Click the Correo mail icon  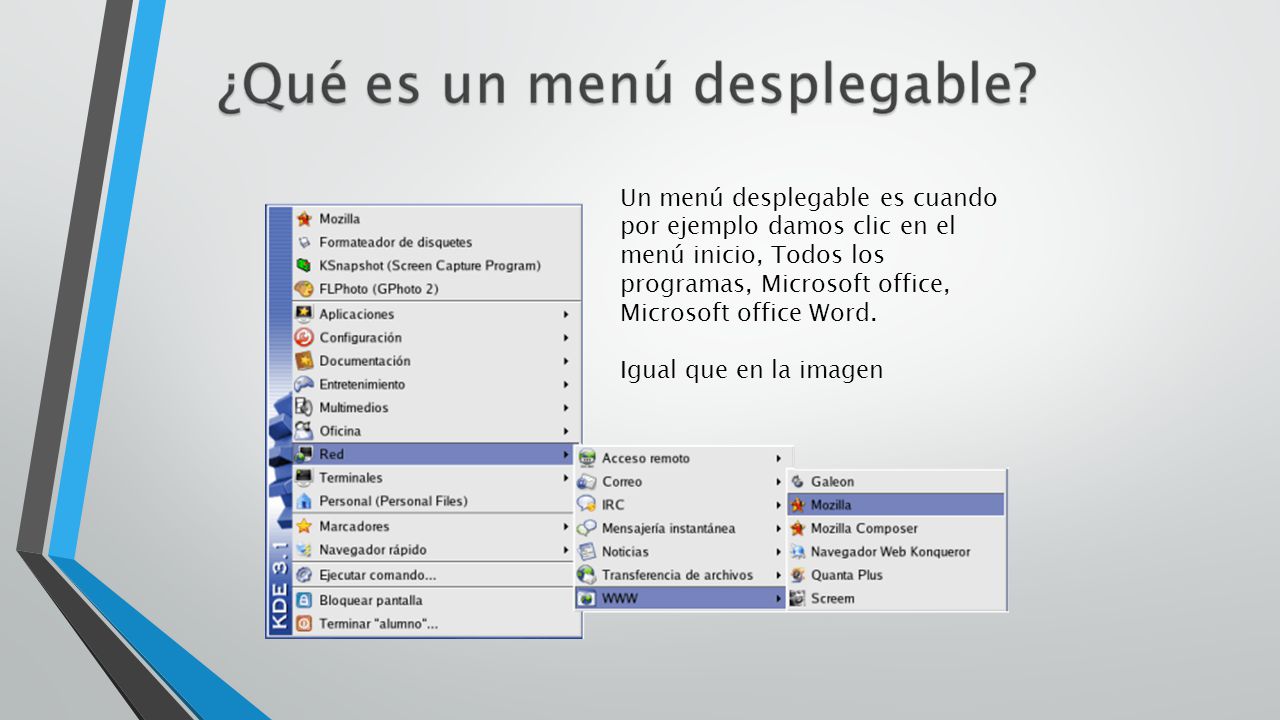(x=587, y=482)
